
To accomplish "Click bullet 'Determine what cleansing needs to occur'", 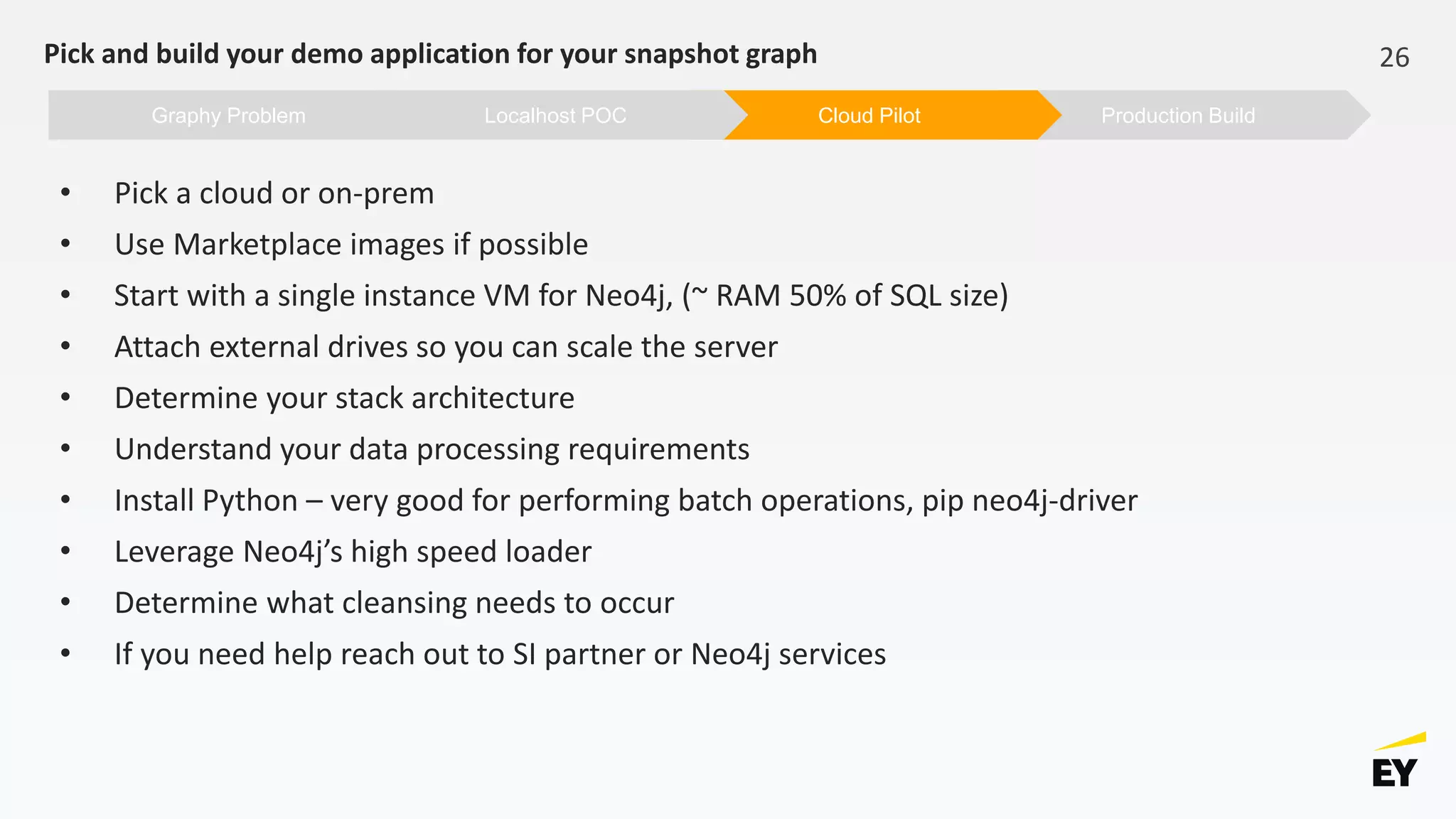I will coord(394,604).
